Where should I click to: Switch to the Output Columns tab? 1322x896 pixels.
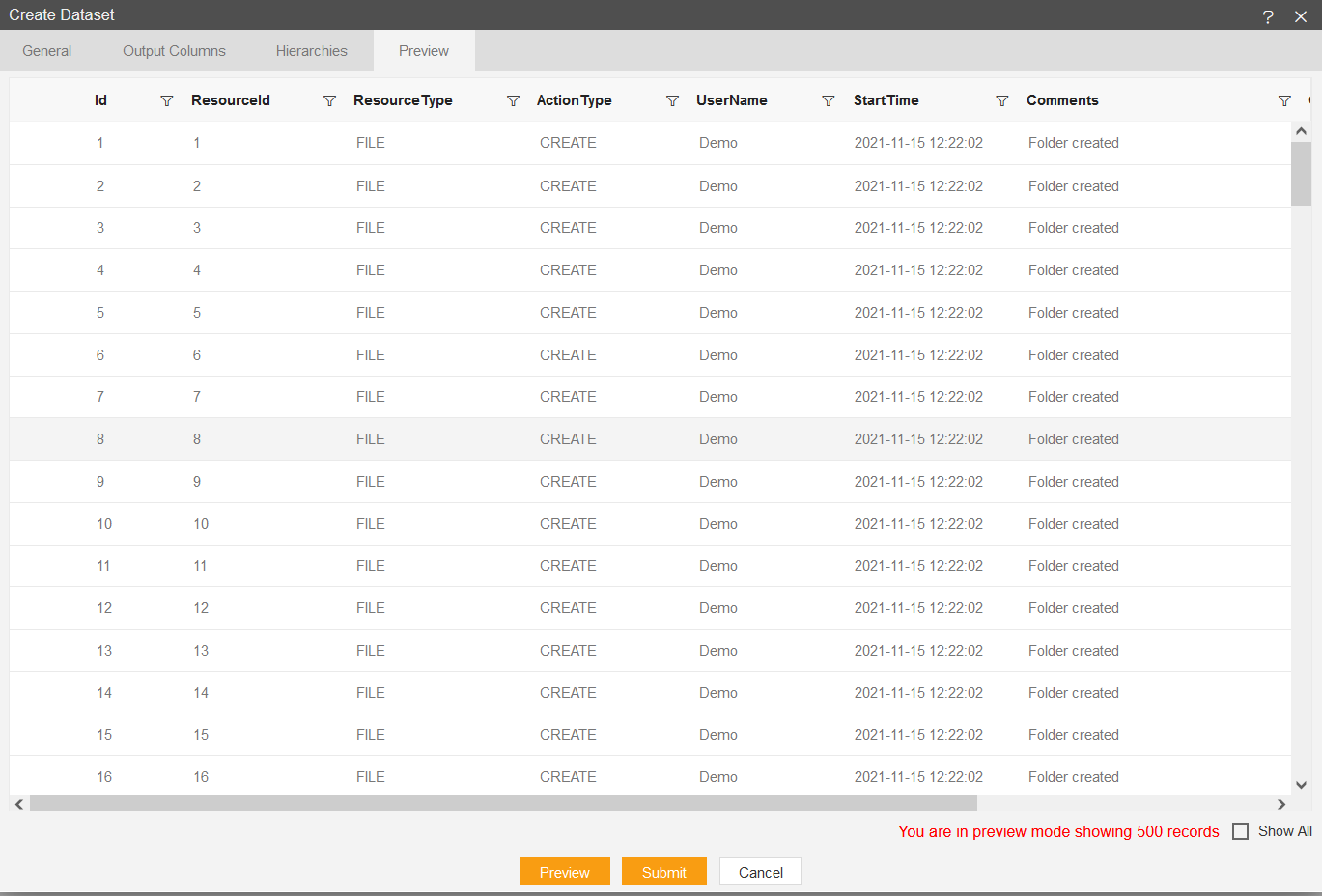tap(174, 51)
